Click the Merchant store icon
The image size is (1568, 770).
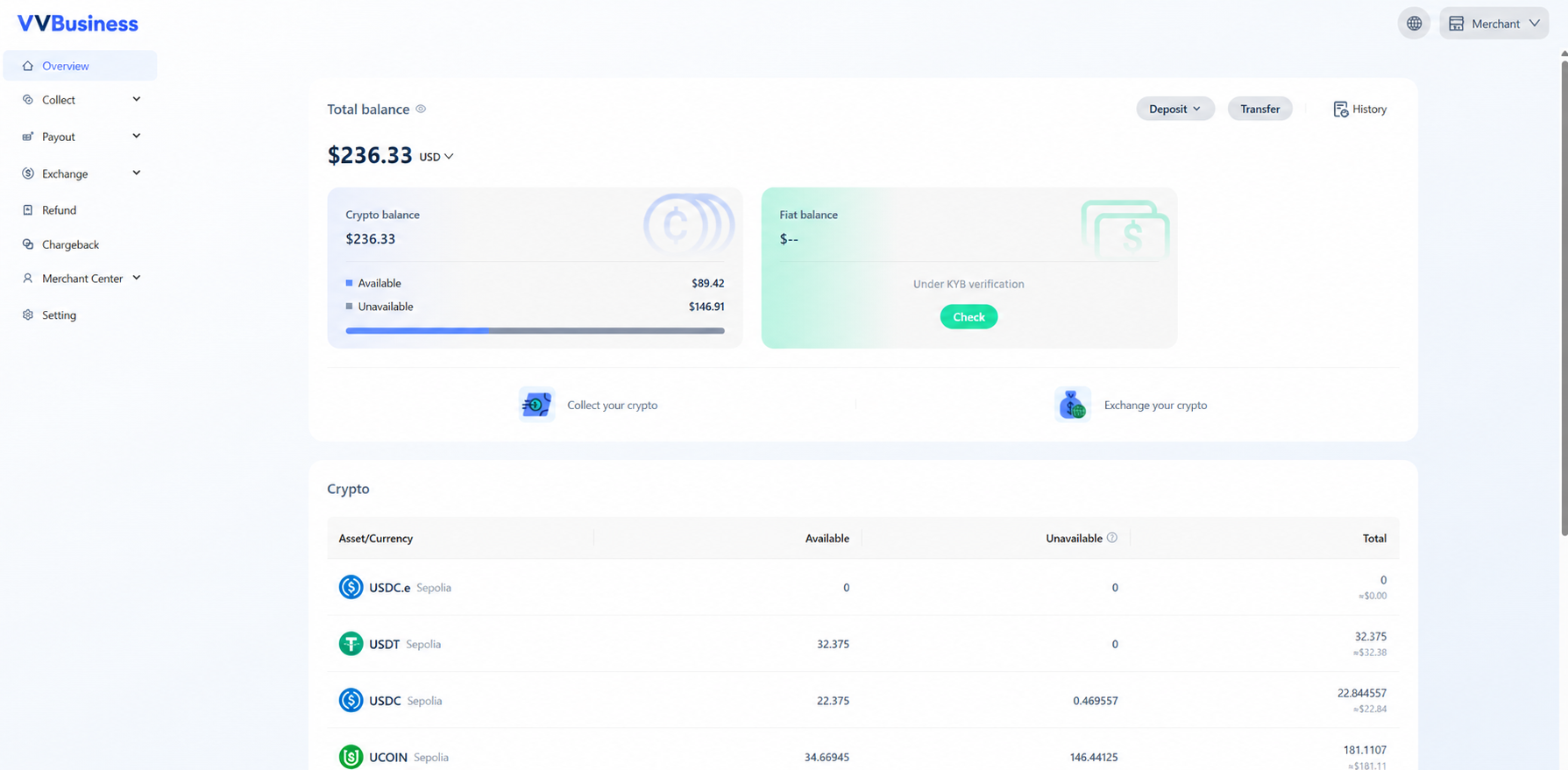tap(1456, 24)
